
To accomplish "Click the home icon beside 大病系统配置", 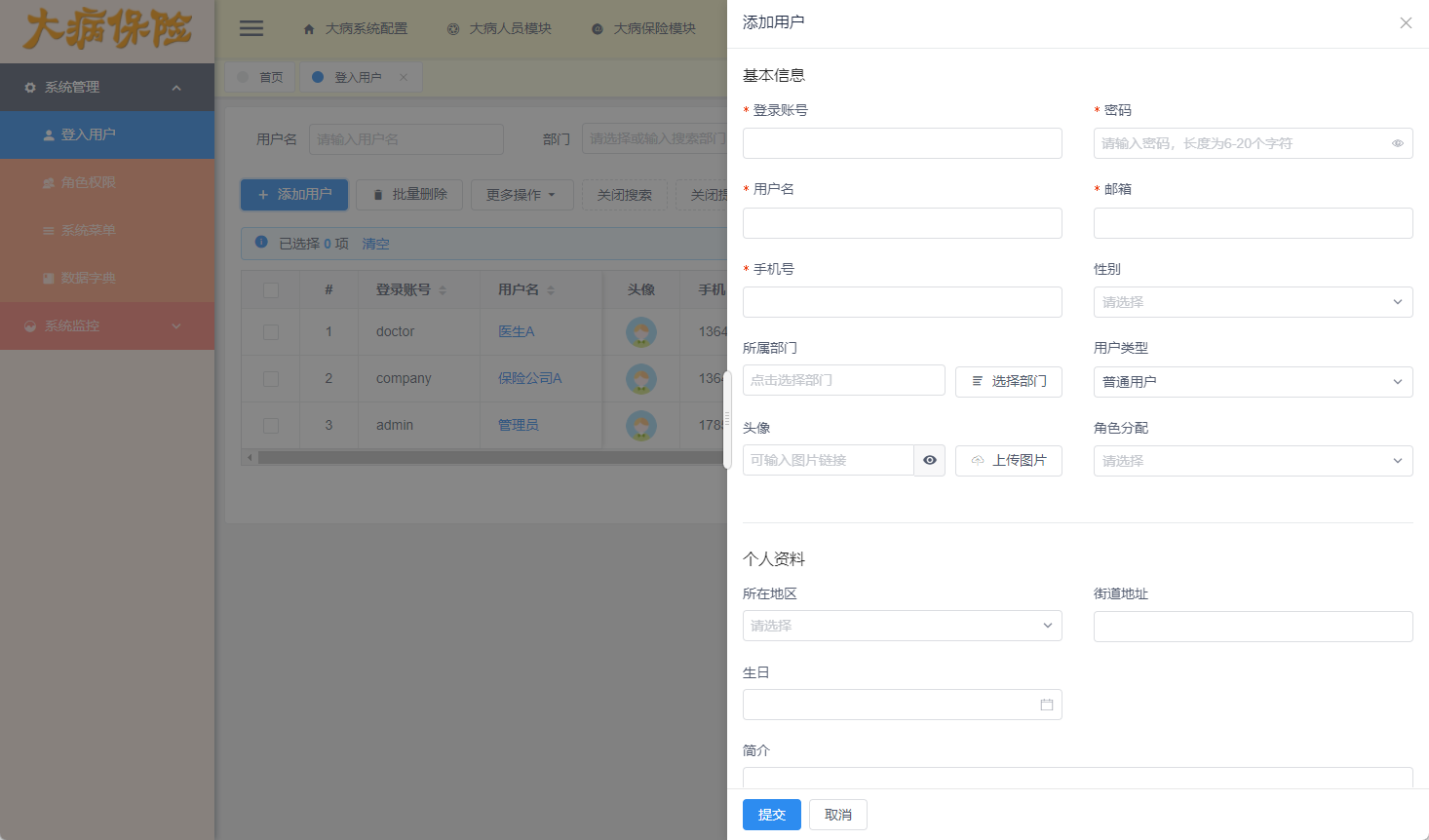I will click(309, 28).
